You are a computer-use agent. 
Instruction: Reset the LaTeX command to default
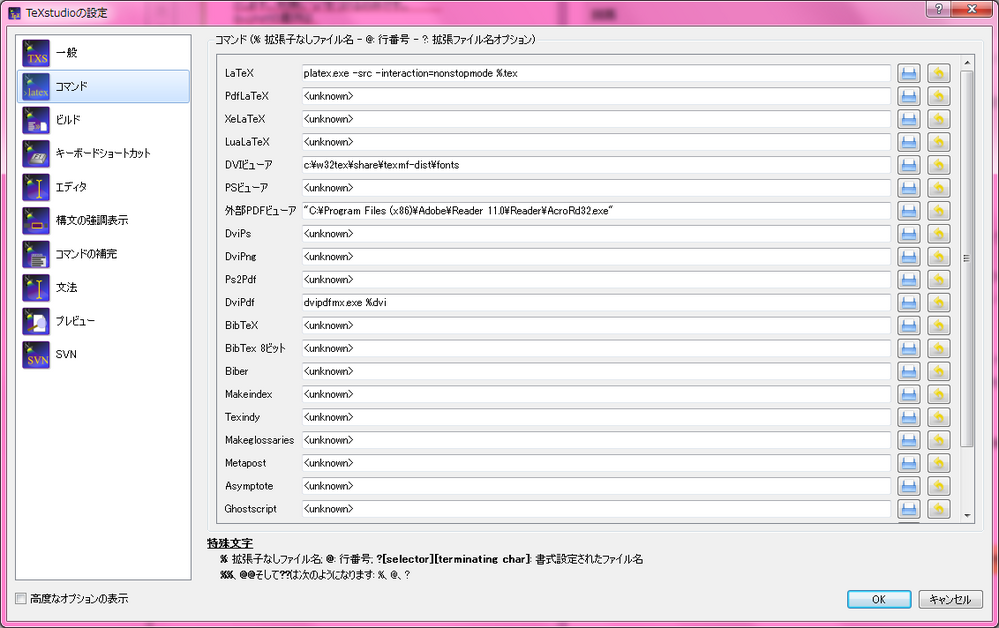[938, 73]
